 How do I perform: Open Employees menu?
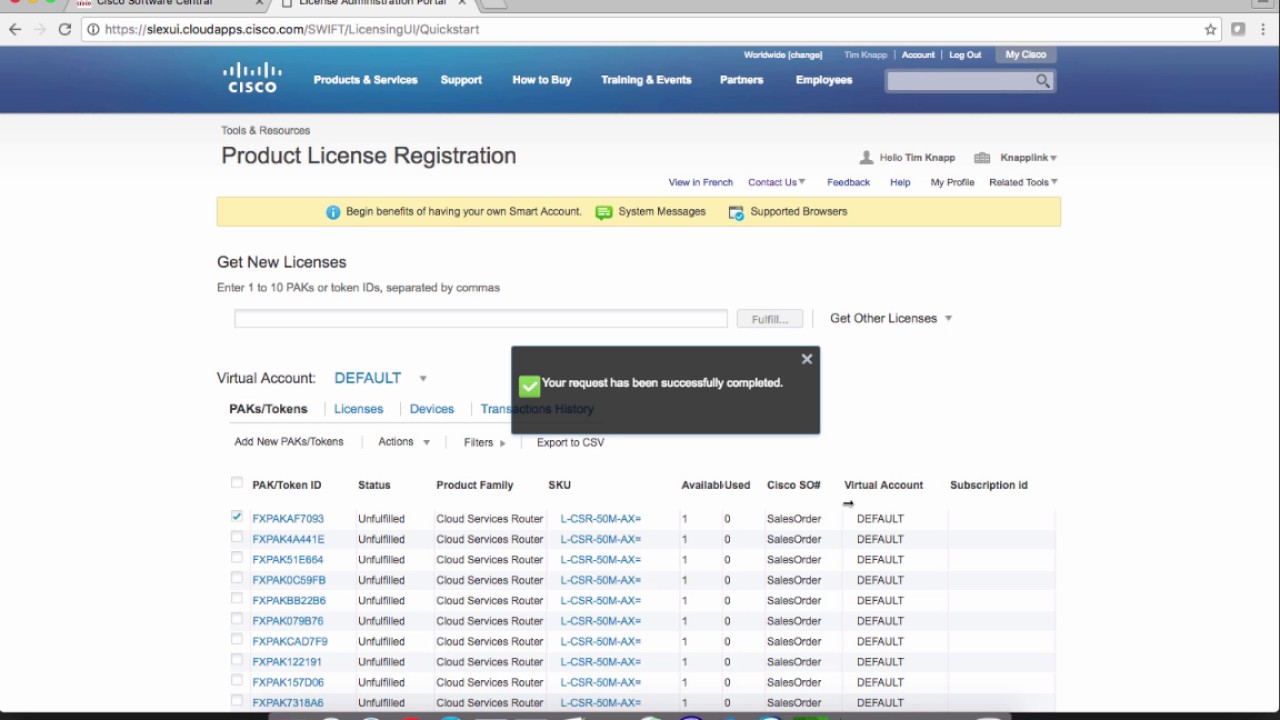point(824,80)
